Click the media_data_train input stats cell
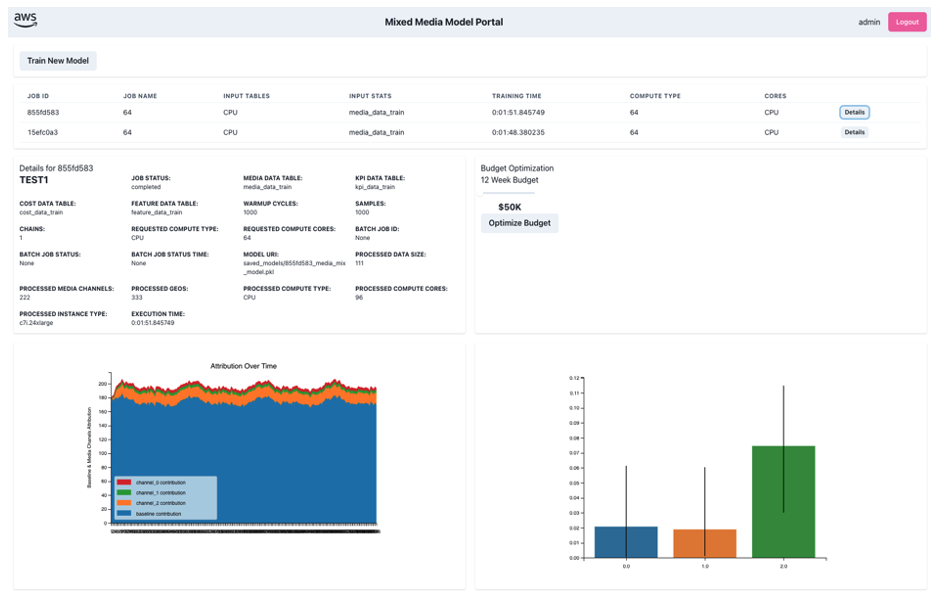940x601 pixels. pyautogui.click(x=378, y=112)
